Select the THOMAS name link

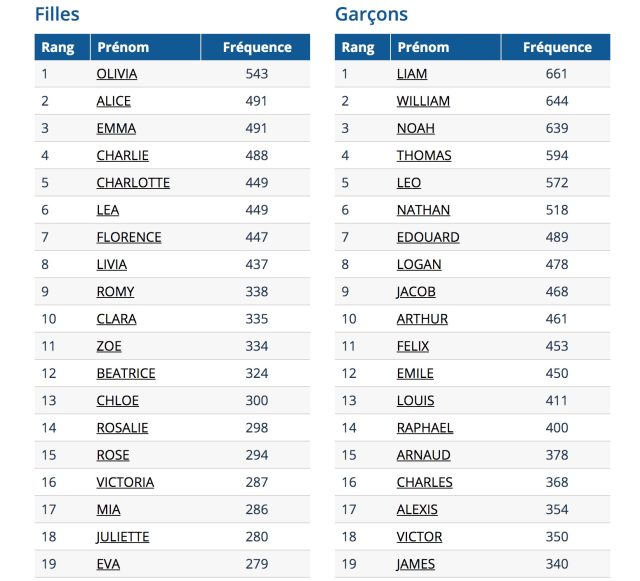click(x=424, y=156)
